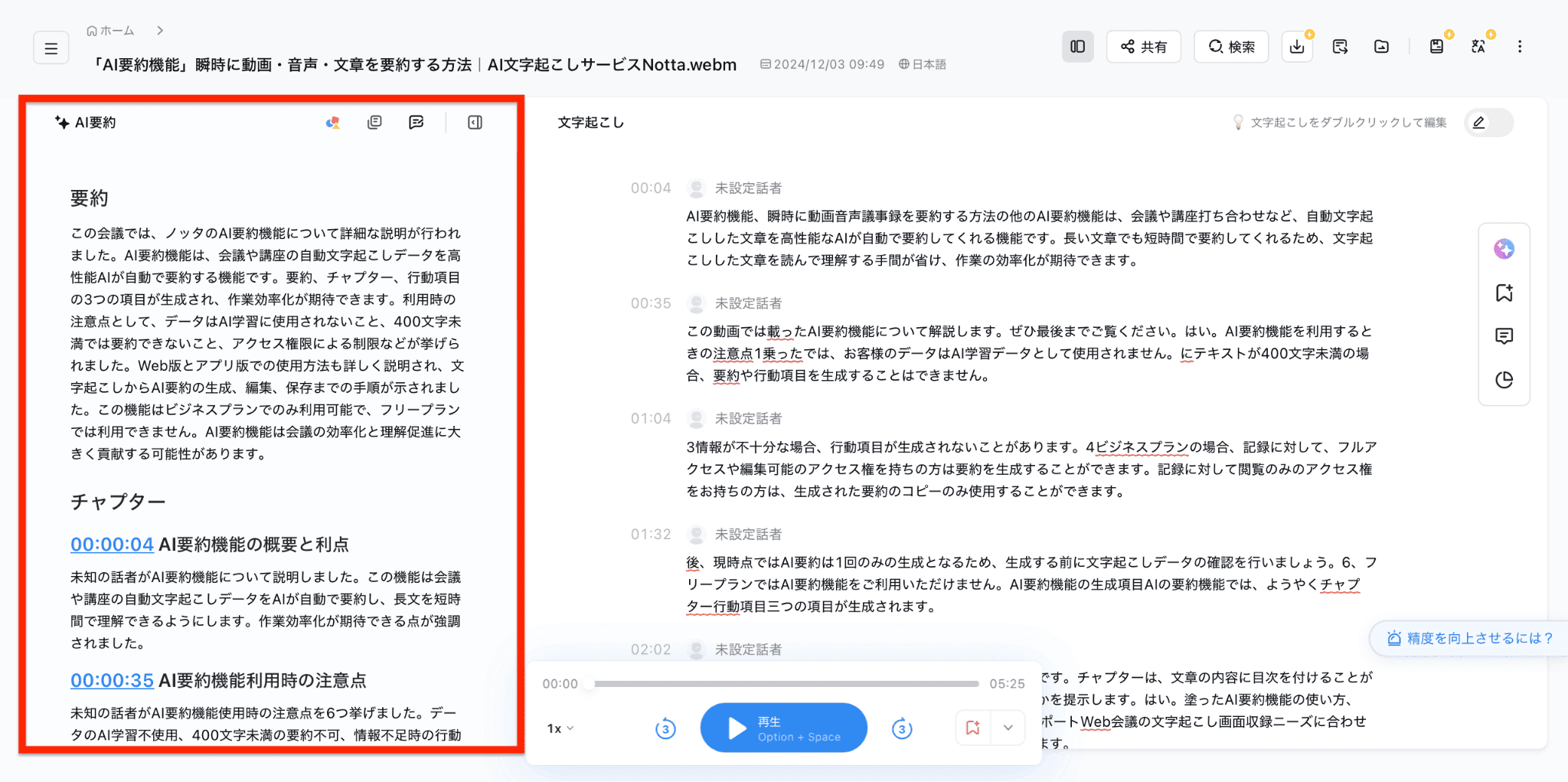This screenshot has width=1568, height=782.
Task: Select speaker 未設定話者 at 00:04
Action: [x=748, y=188]
